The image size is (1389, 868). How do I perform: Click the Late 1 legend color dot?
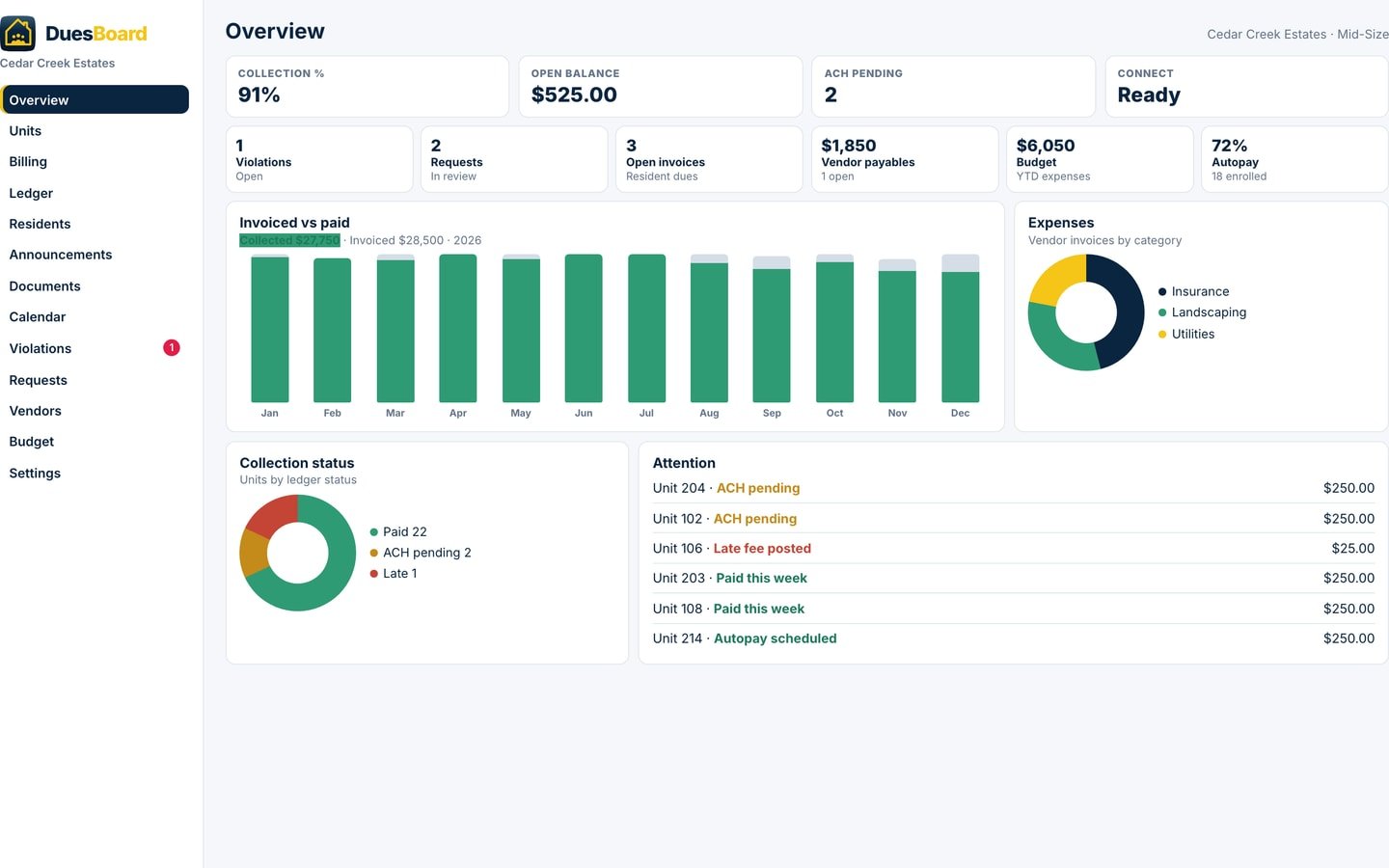[374, 574]
